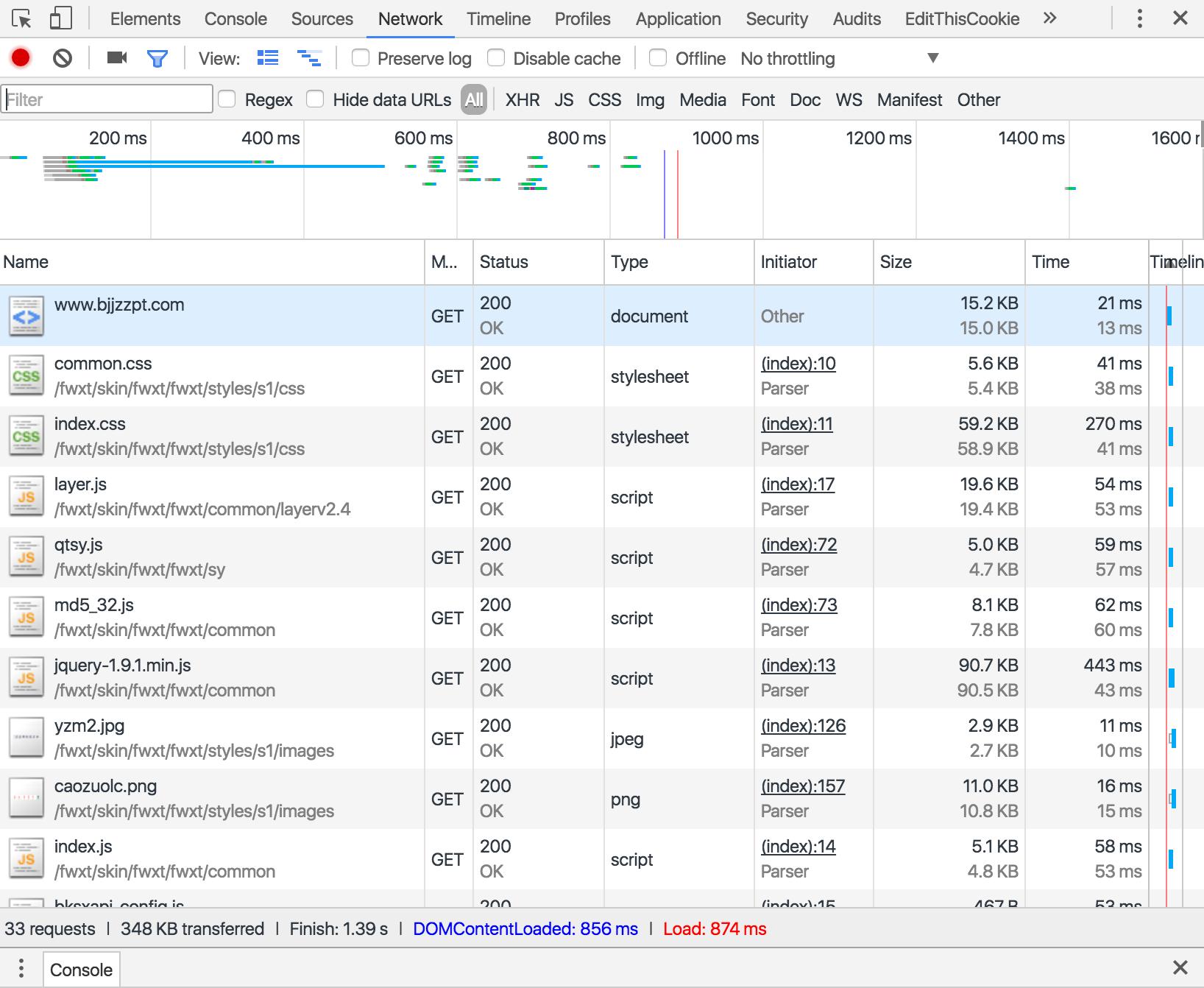Switch to the Sources tab
Image resolution: width=1204 pixels, height=988 pixels.
pyautogui.click(x=322, y=19)
